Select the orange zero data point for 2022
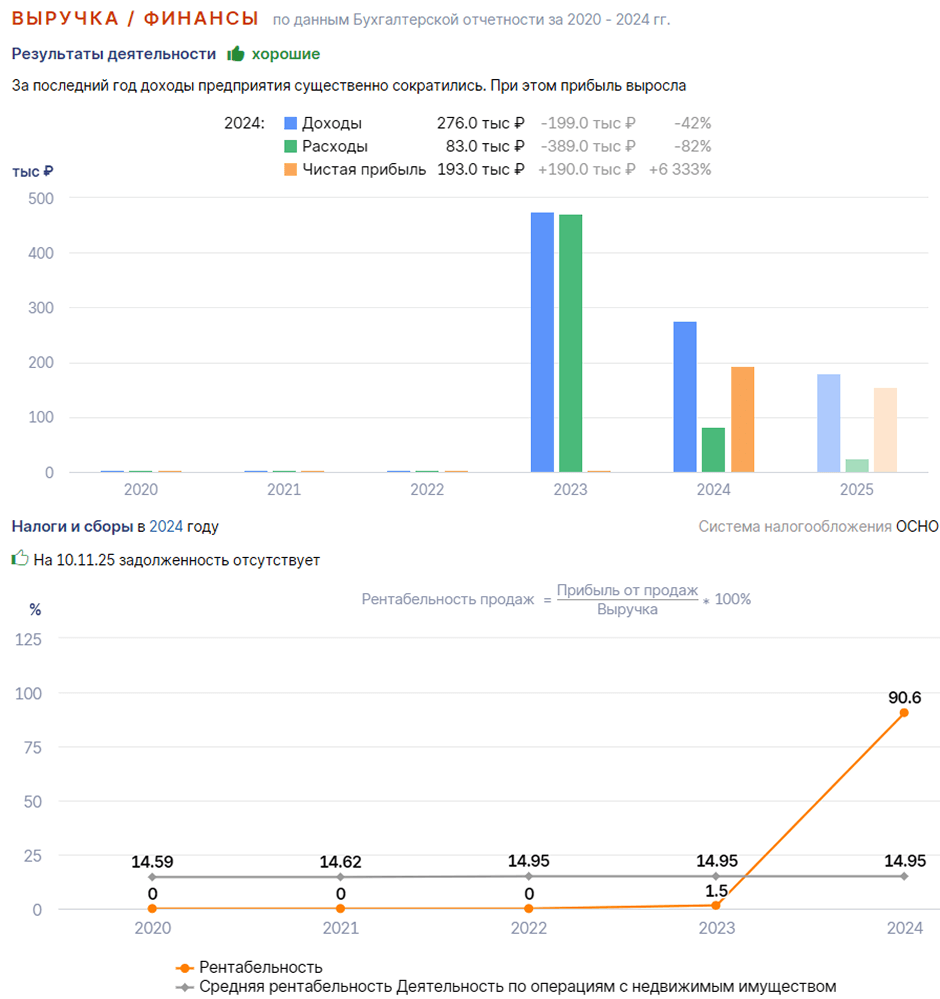The image size is (940, 999). 528,909
